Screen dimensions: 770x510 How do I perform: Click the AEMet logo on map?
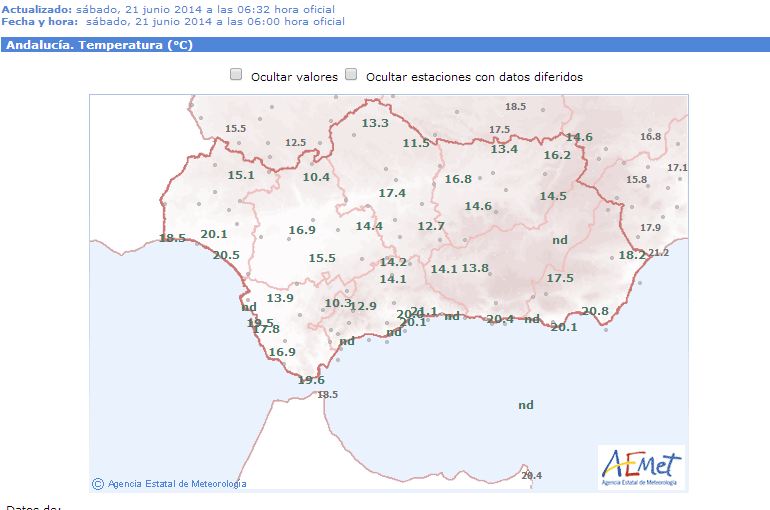pos(641,468)
